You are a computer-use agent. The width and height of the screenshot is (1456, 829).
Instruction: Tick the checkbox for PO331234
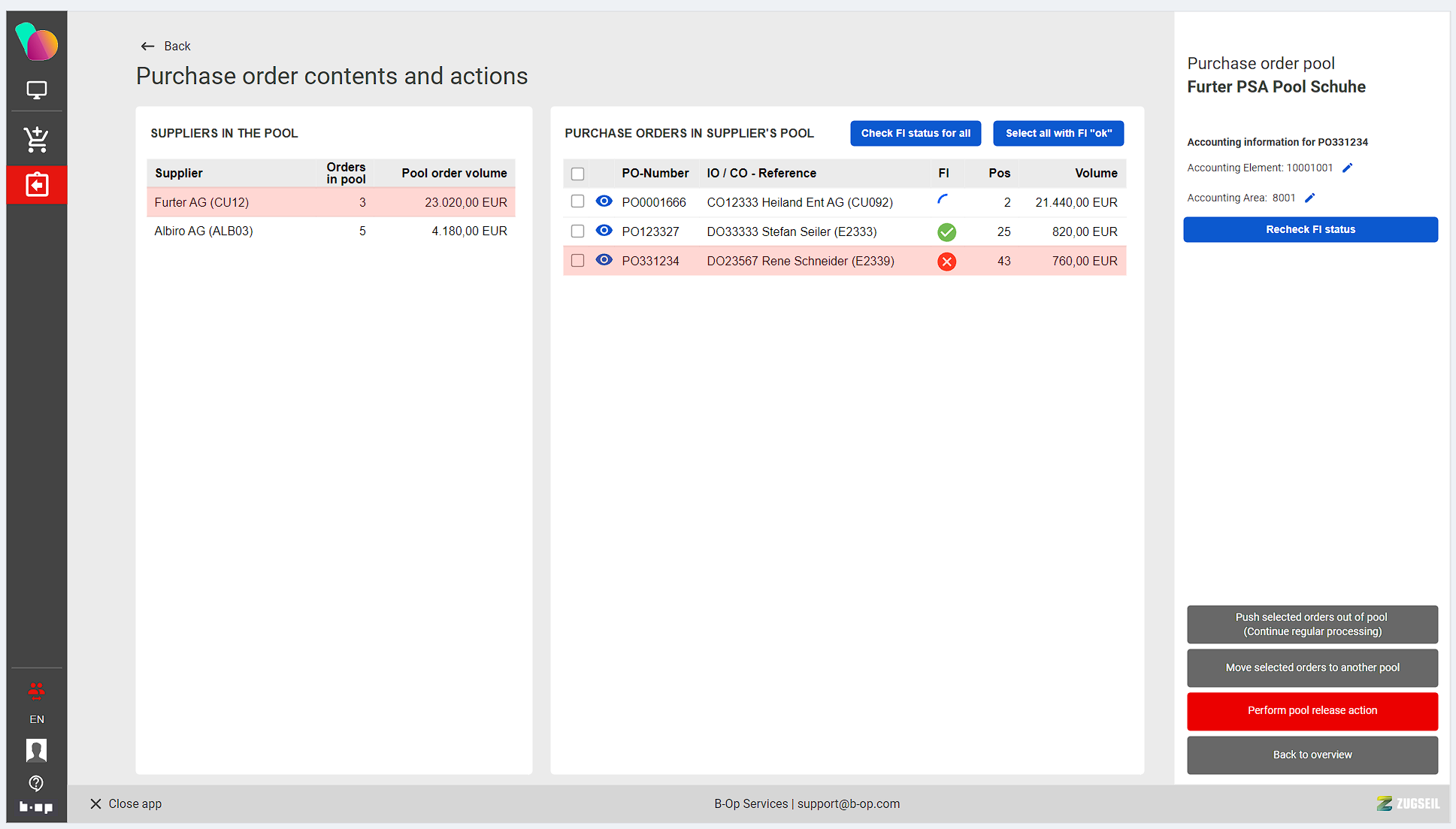[577, 261]
